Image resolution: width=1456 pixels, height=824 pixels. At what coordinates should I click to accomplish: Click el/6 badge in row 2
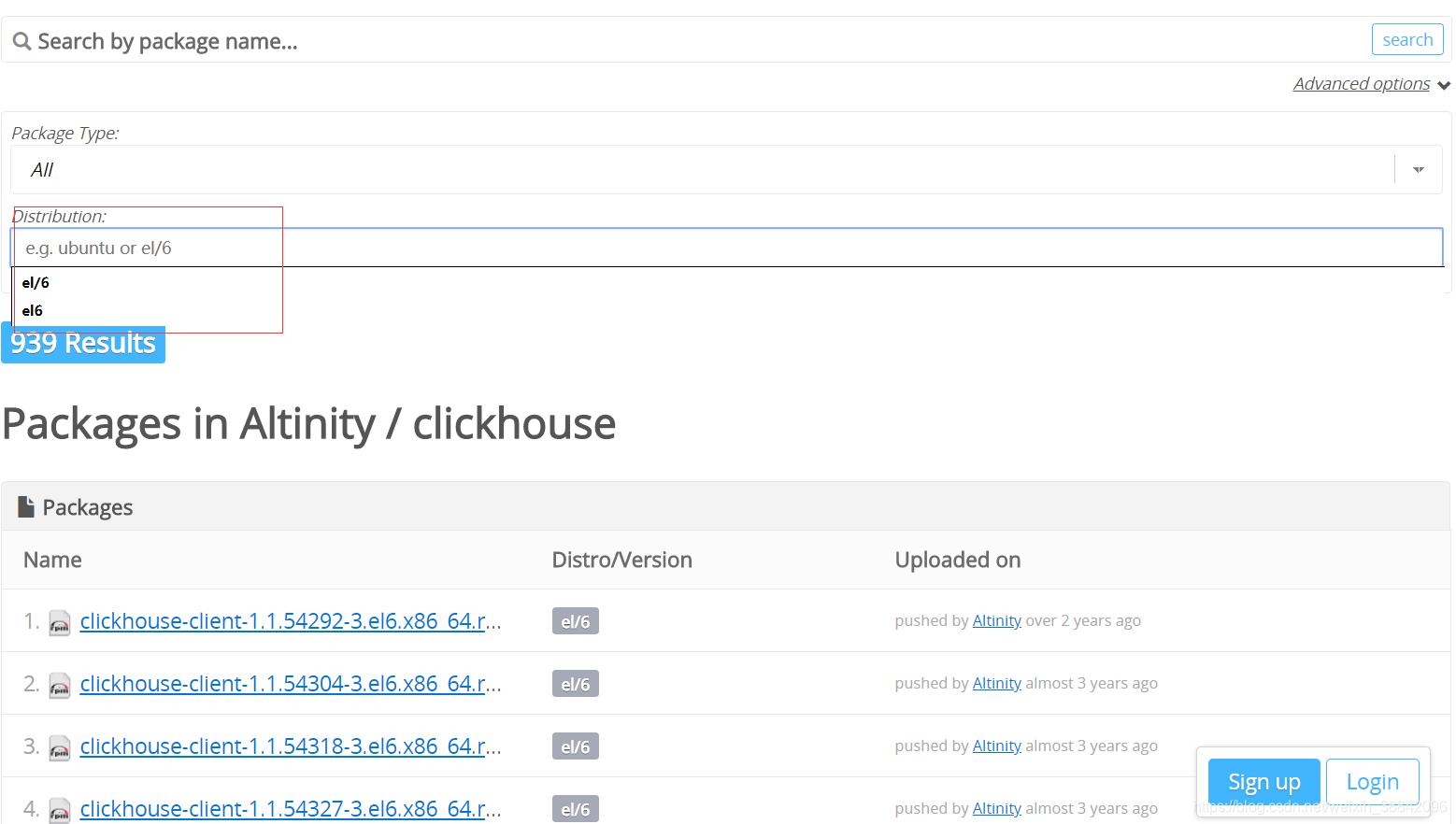(576, 684)
